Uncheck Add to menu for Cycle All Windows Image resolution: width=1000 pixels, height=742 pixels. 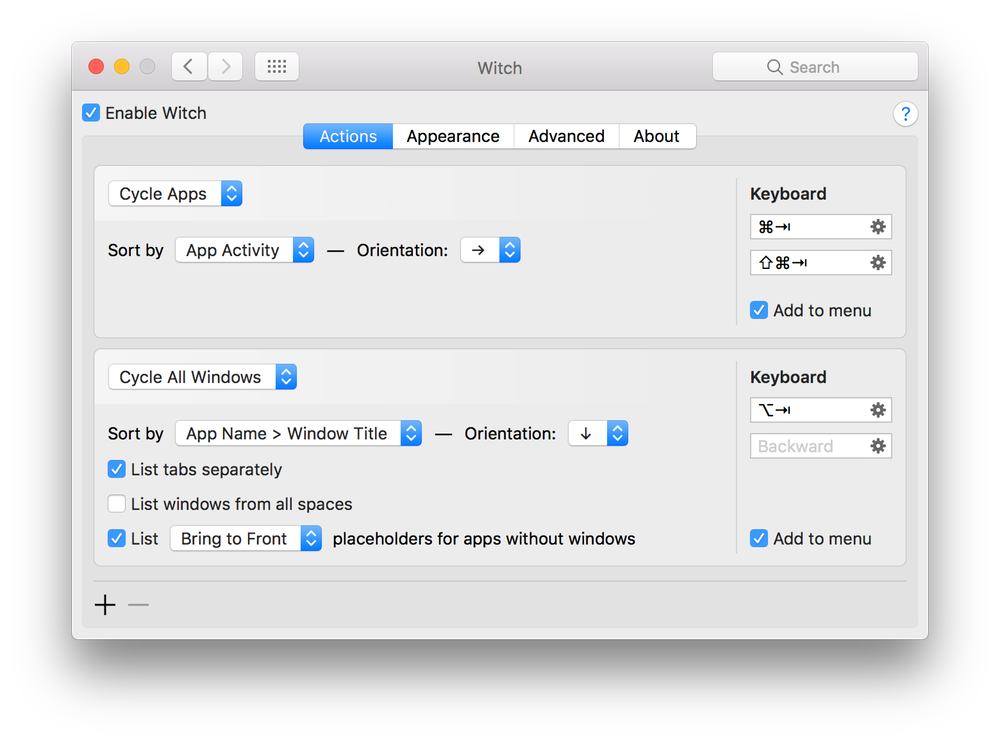tap(759, 539)
